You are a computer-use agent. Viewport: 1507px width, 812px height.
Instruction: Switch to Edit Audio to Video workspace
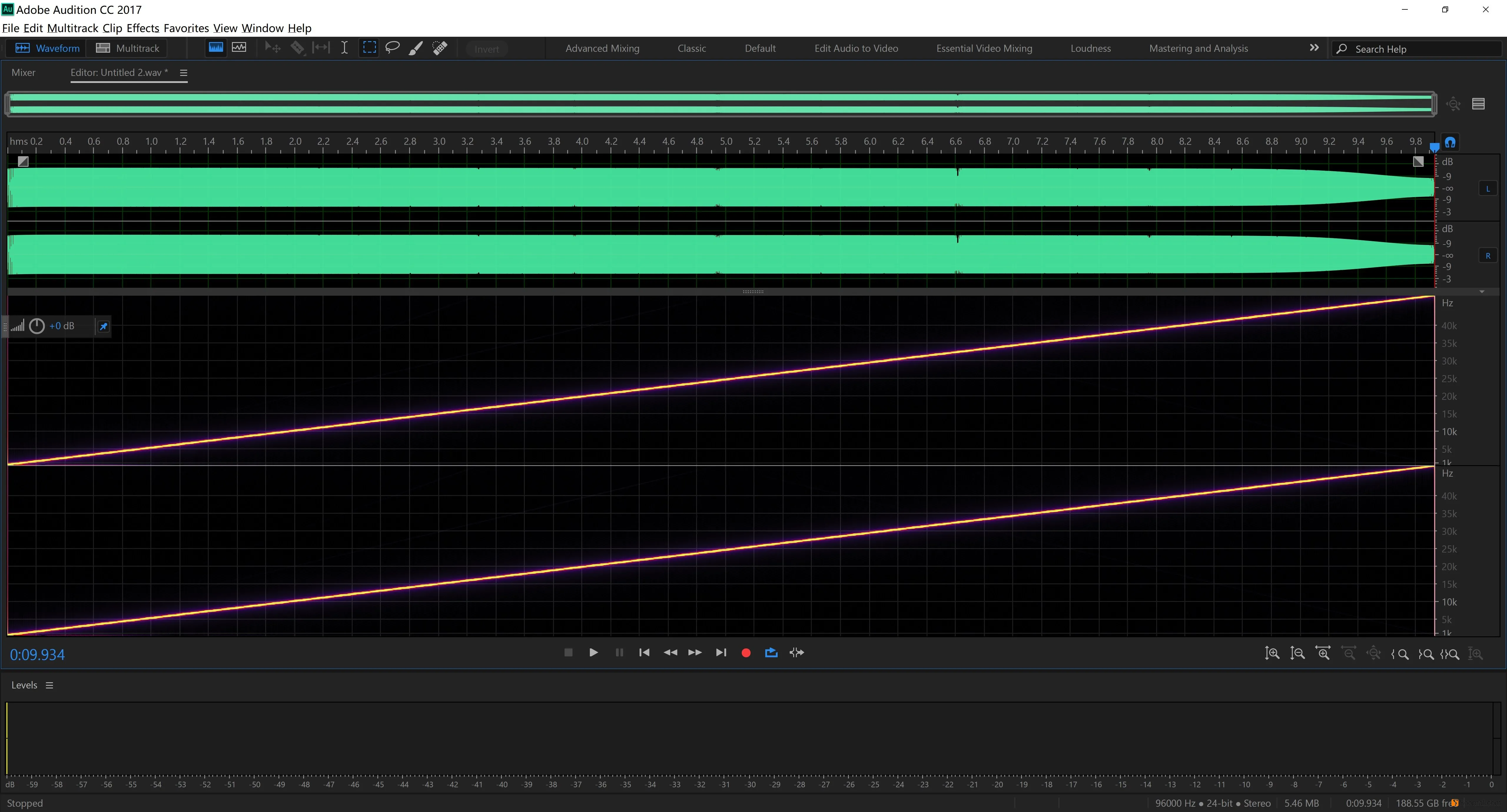pyautogui.click(x=856, y=49)
